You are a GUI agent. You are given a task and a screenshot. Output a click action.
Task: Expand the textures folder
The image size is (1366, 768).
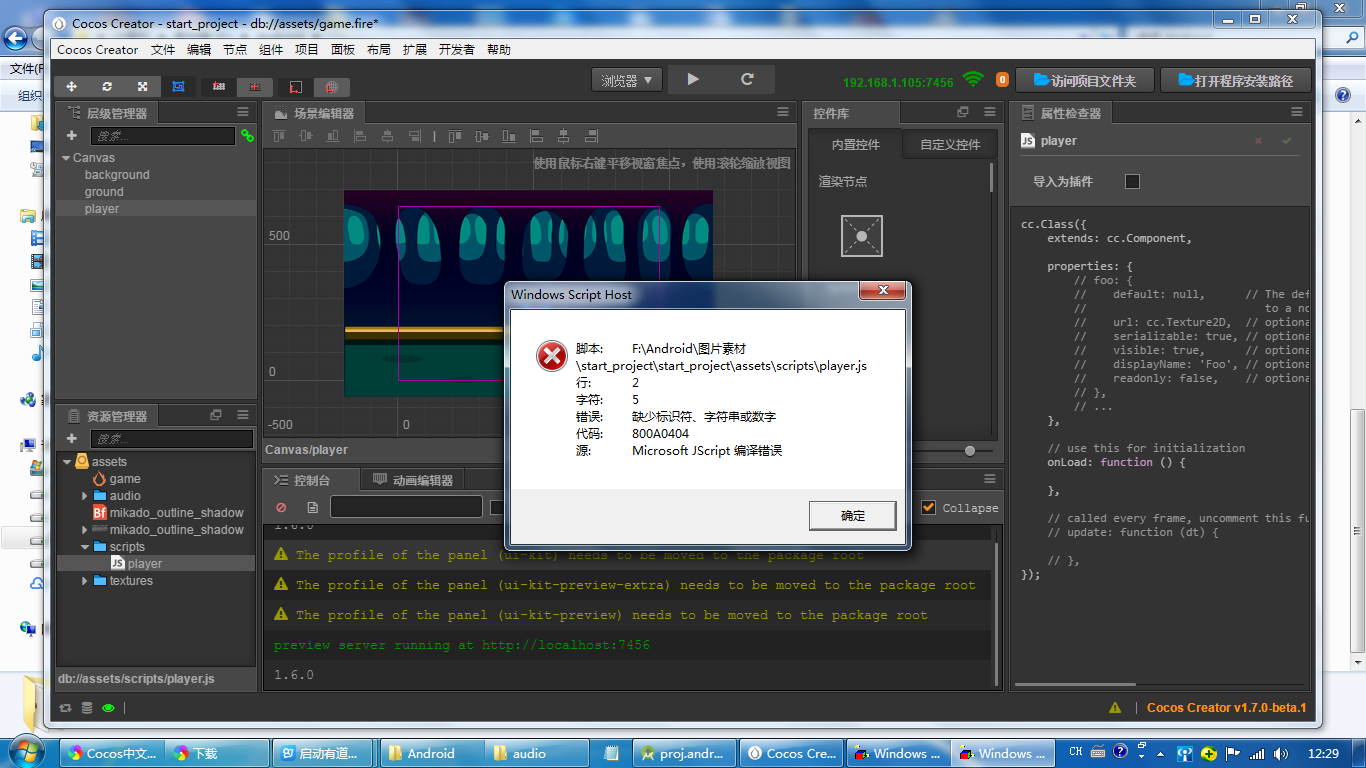(x=85, y=581)
